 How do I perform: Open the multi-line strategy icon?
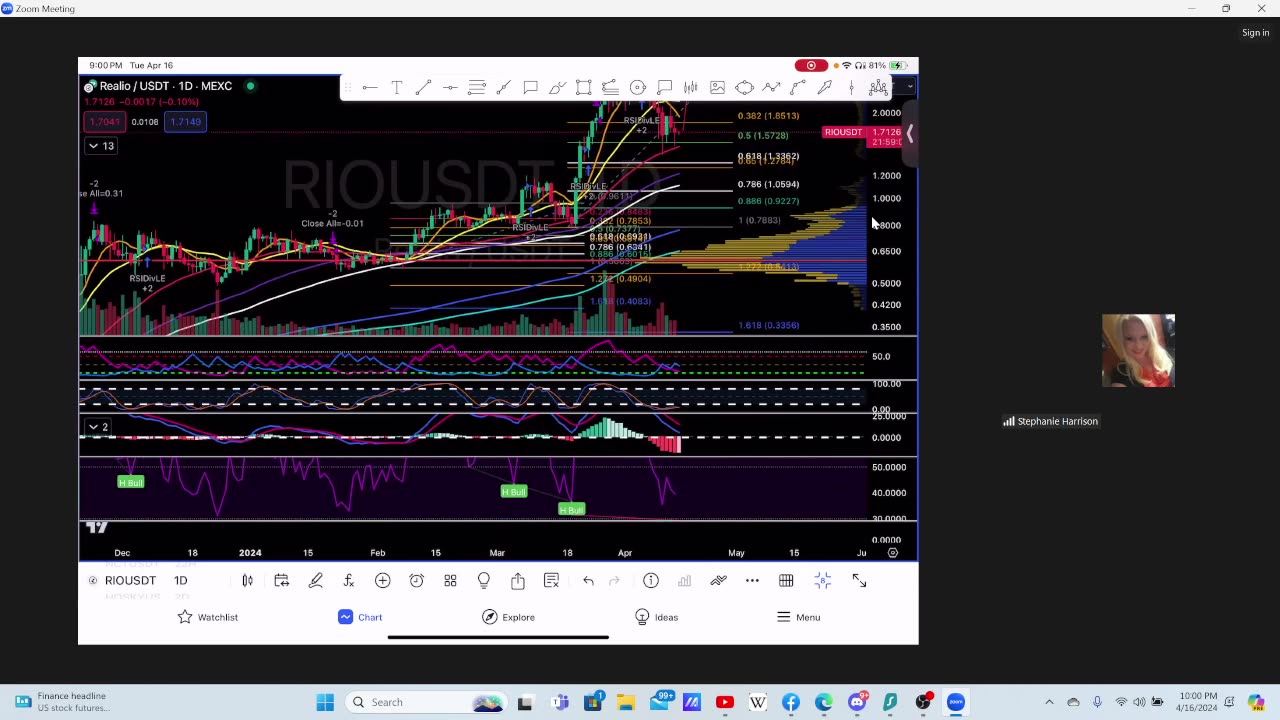click(x=718, y=581)
